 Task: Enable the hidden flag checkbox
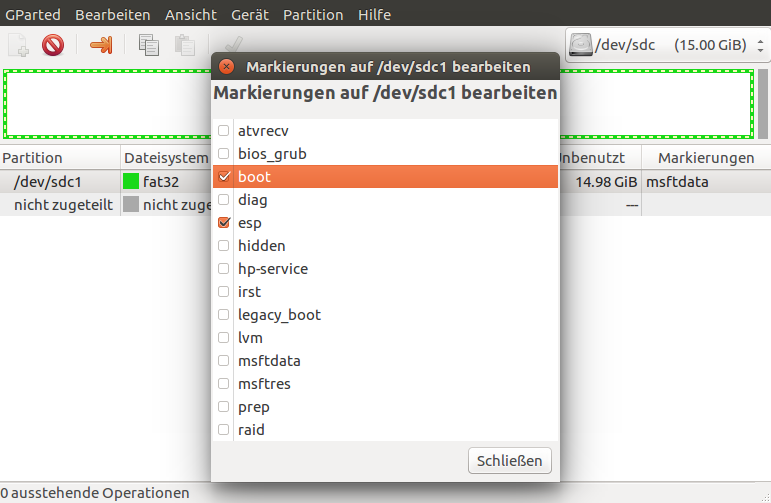pyautogui.click(x=224, y=246)
